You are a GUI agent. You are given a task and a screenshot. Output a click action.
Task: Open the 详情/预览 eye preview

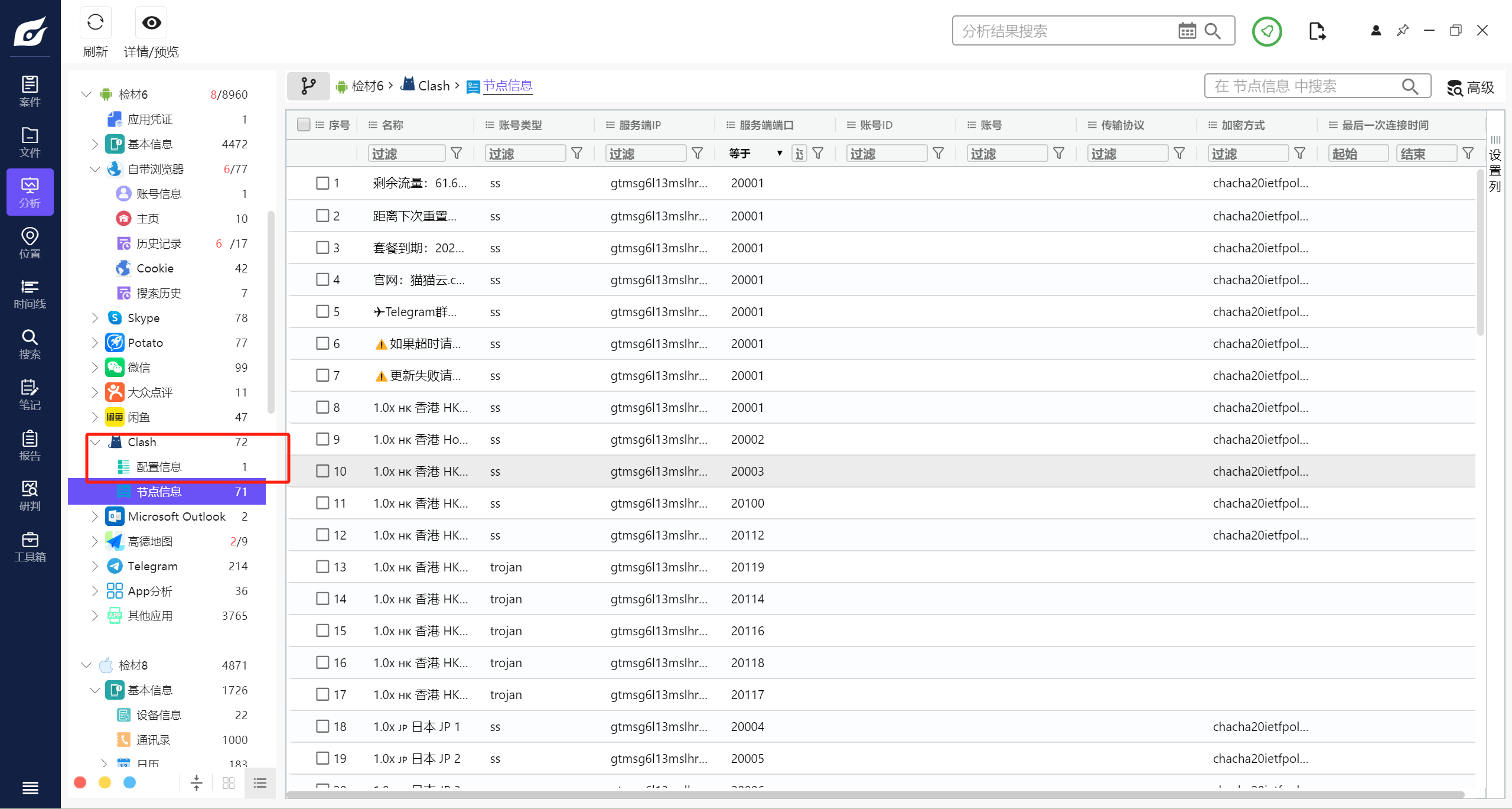coord(151,24)
